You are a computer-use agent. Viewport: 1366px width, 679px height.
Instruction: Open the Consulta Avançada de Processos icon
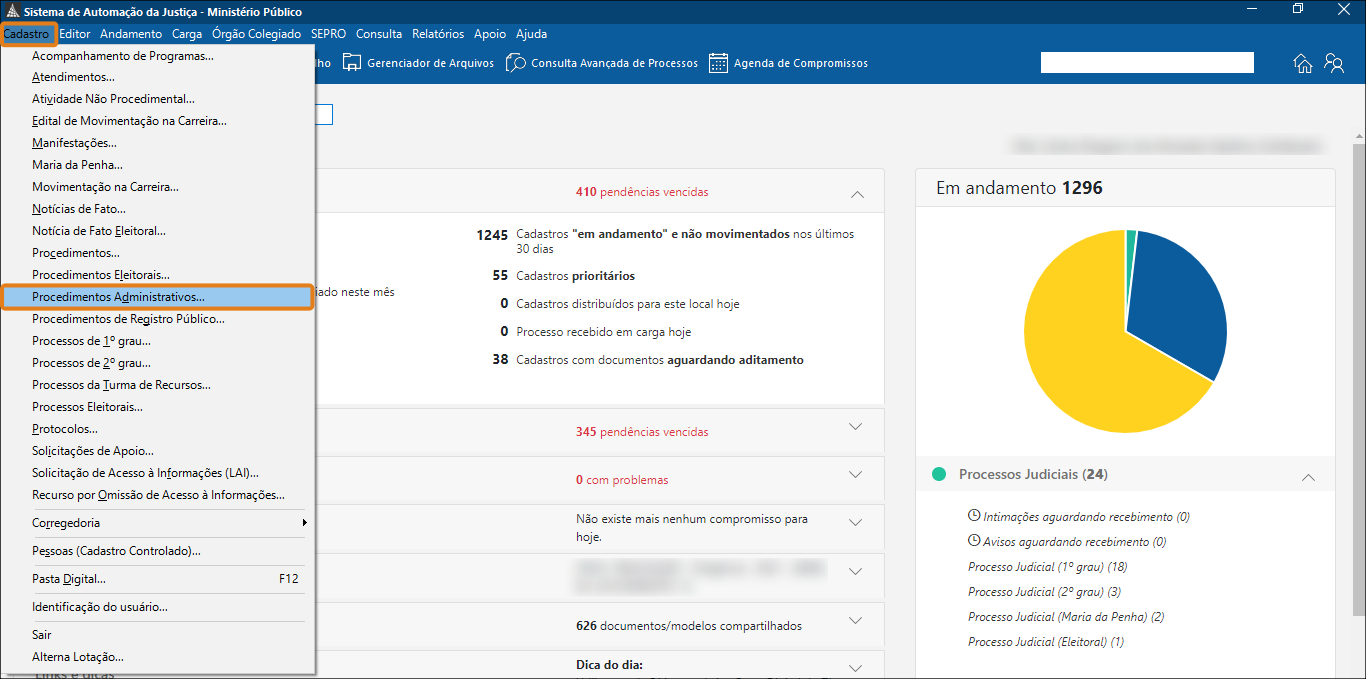click(x=516, y=63)
